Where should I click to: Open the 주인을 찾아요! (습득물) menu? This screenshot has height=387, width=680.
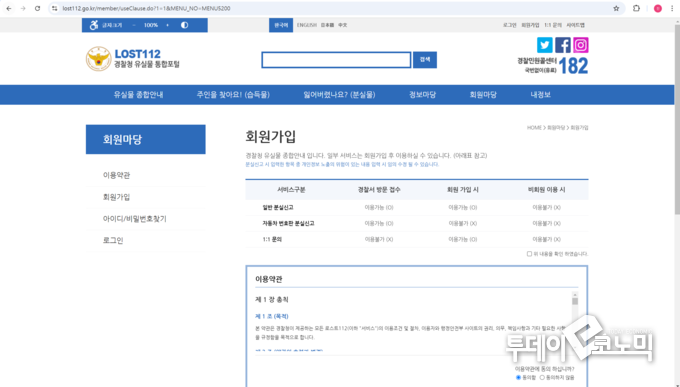[233, 95]
